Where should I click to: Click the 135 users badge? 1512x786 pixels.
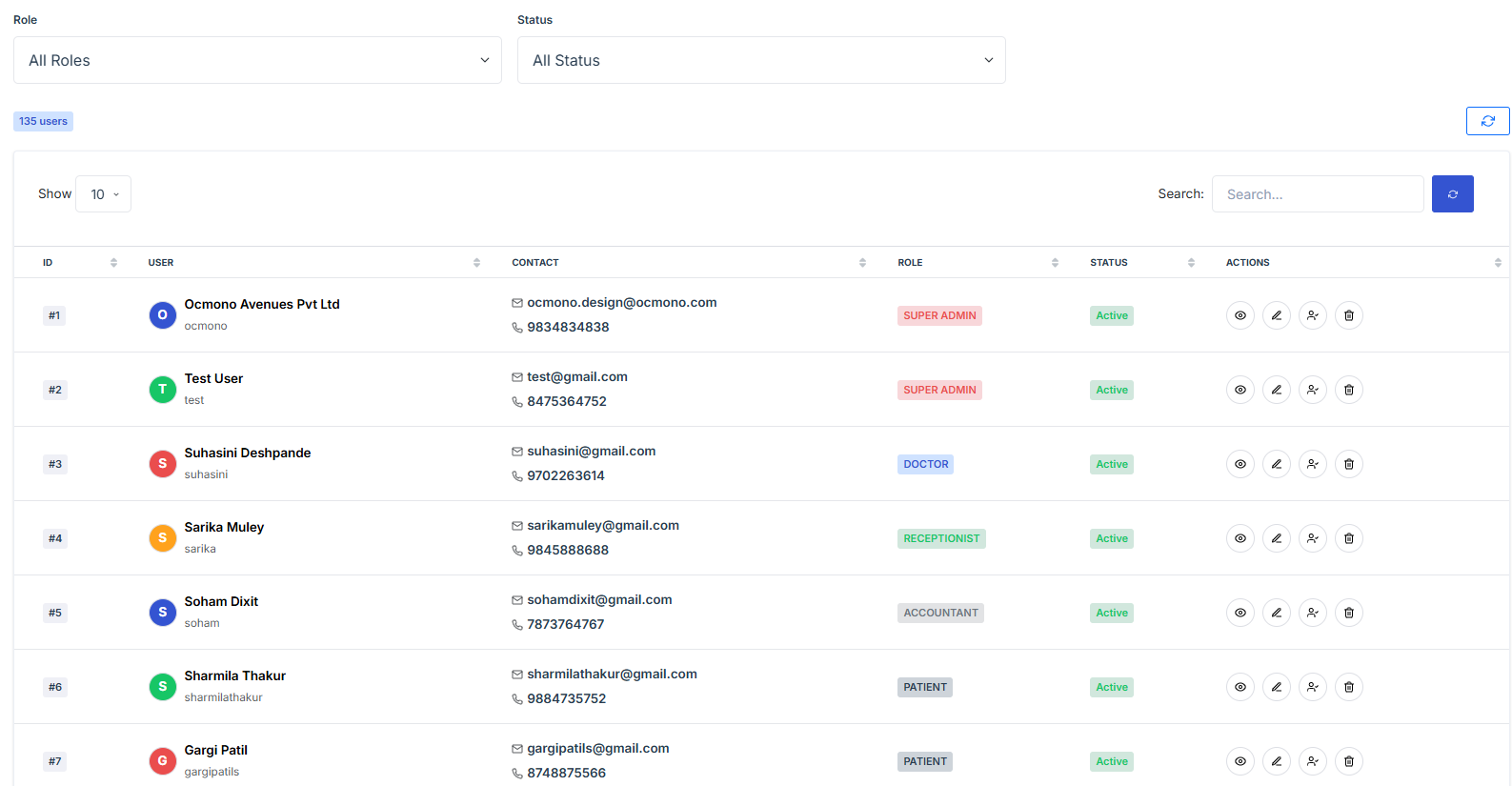(43, 121)
